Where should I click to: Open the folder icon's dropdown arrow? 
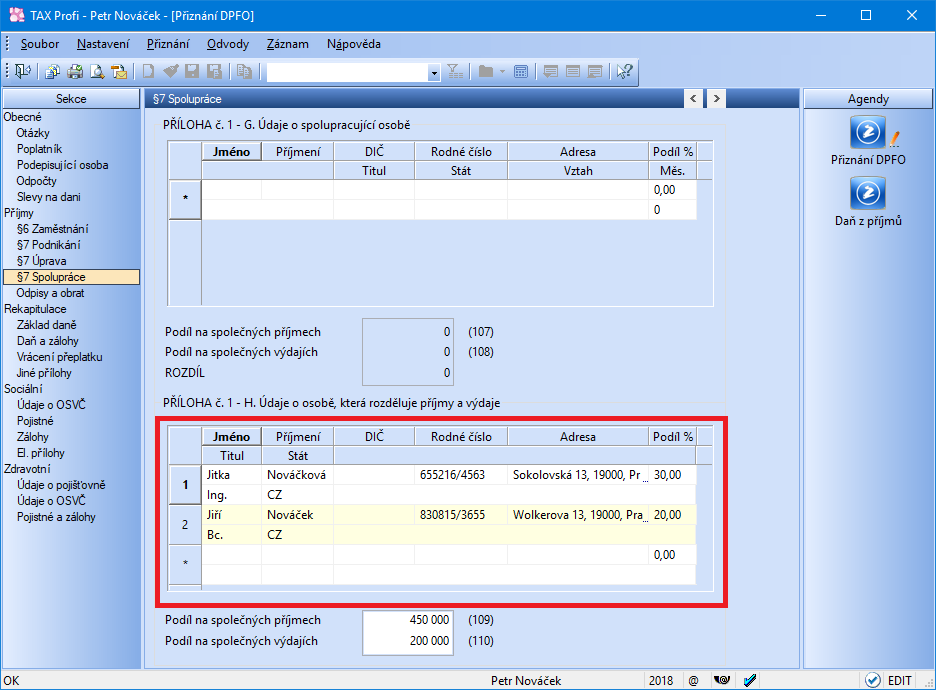[502, 72]
